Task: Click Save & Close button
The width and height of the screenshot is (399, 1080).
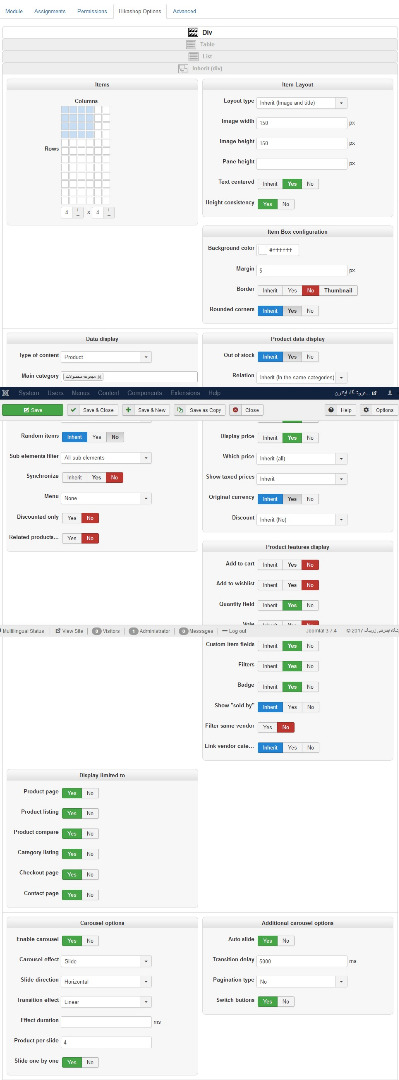Action: click(x=93, y=410)
